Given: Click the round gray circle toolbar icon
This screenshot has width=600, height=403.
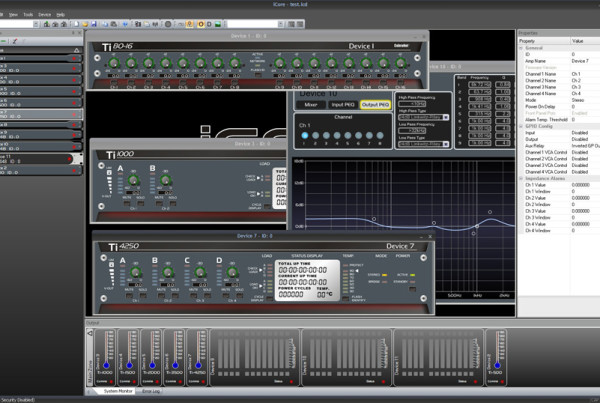Looking at the screenshot, I should 168,24.
